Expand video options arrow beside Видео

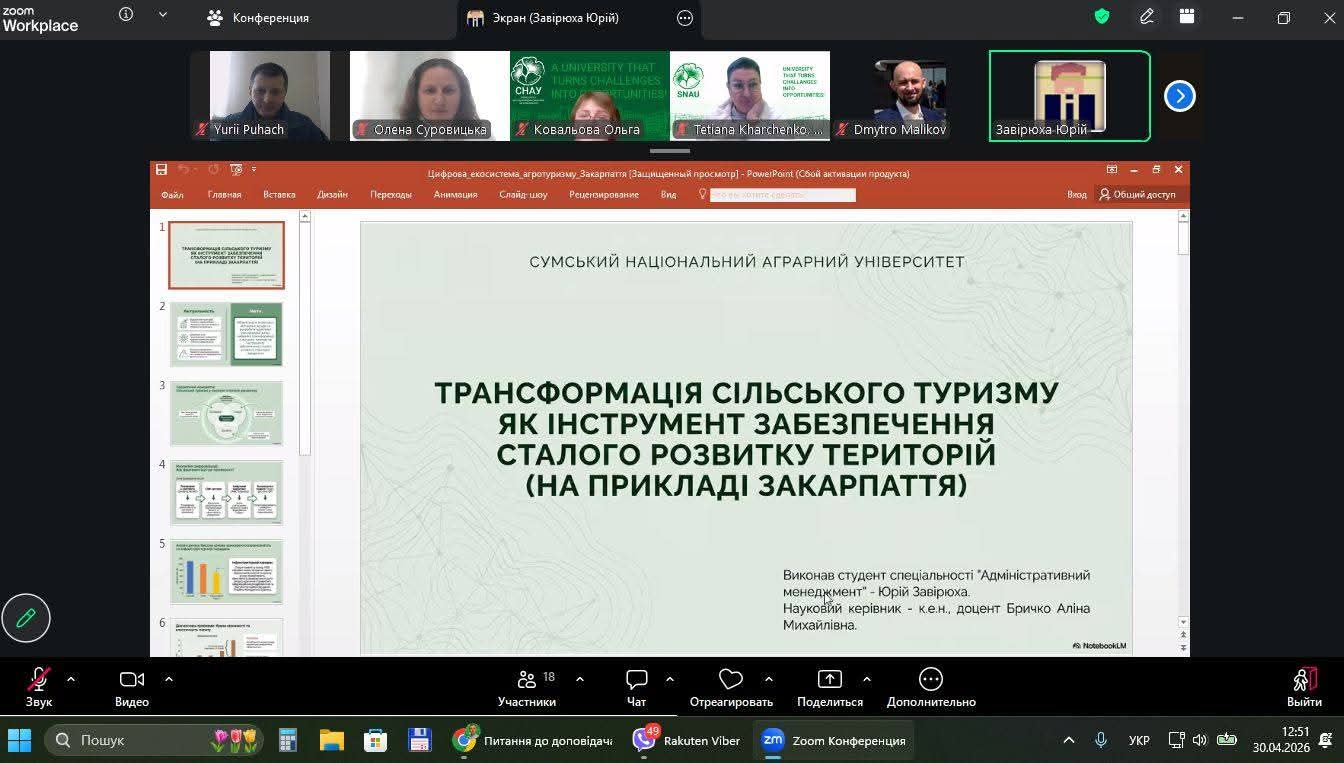tap(169, 679)
